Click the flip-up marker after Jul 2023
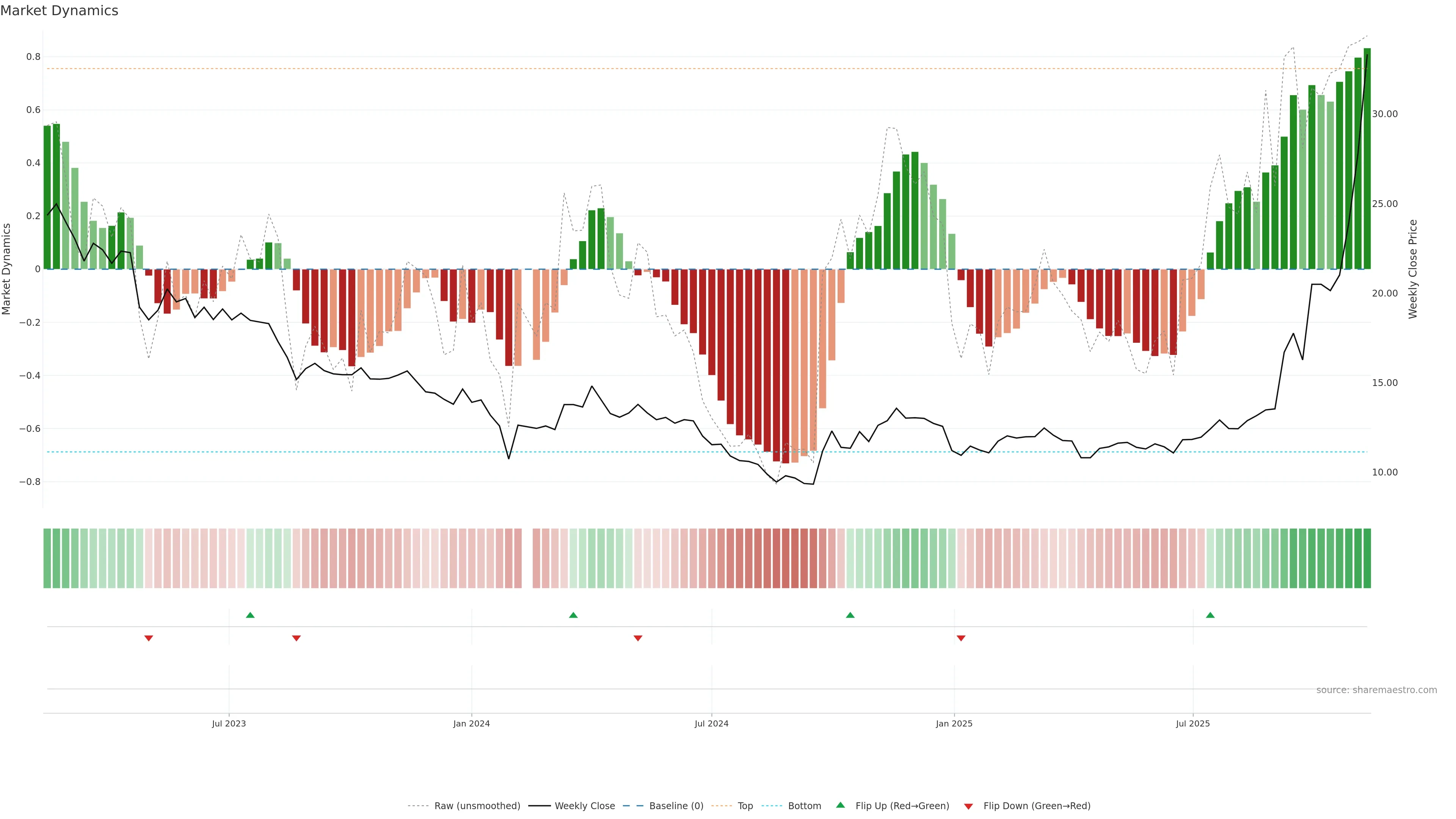This screenshot has height=819, width=1456. [250, 615]
